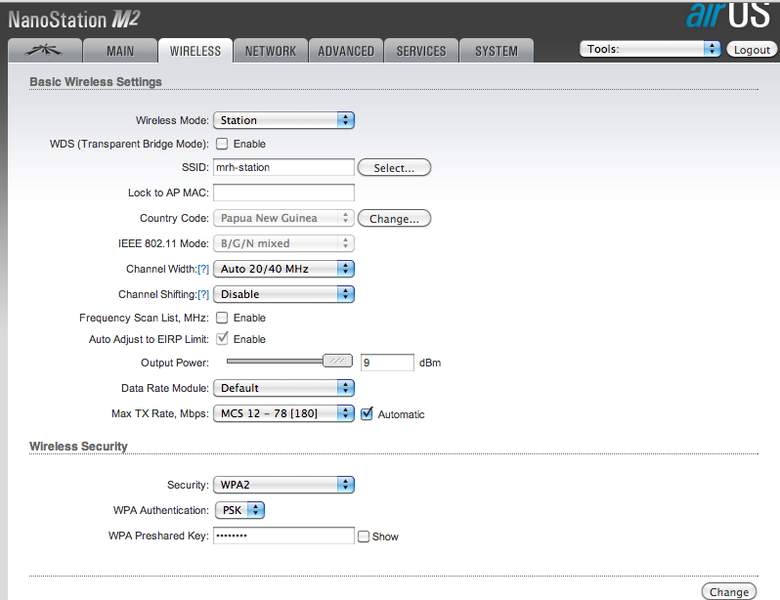This screenshot has width=780, height=600.
Task: Open the Data Rate Module dropdown
Action: click(x=284, y=388)
